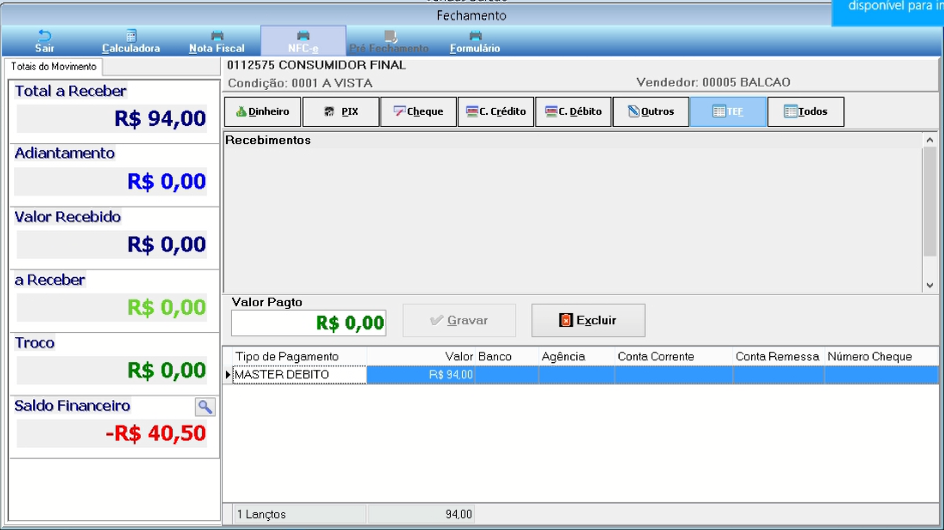Click the 1 Lanços footer count
This screenshot has height=530, width=944.
pyautogui.click(x=261, y=514)
